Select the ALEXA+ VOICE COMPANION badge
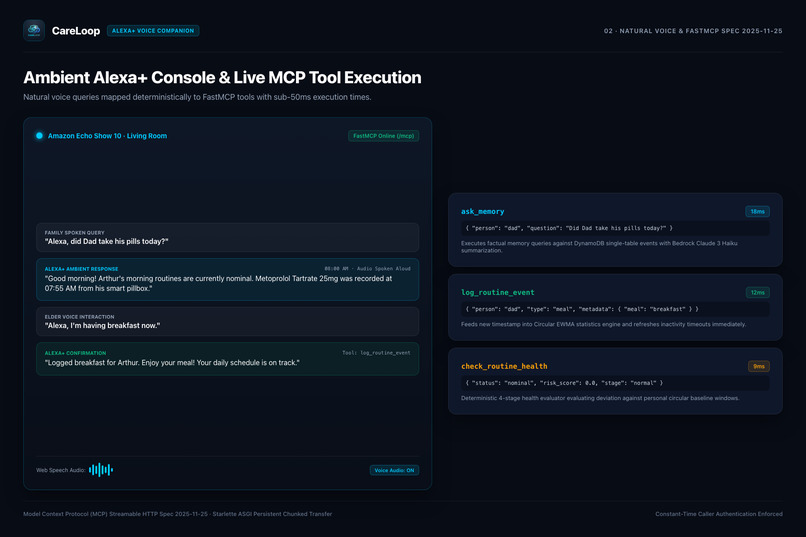Viewport: 806px width, 537px height. coord(153,31)
